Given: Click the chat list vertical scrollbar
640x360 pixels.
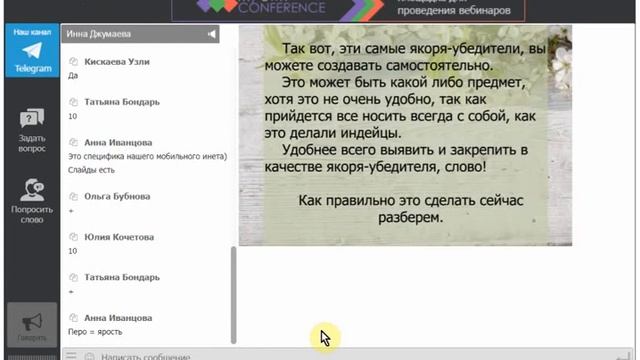Looking at the screenshot, I should [233, 295].
